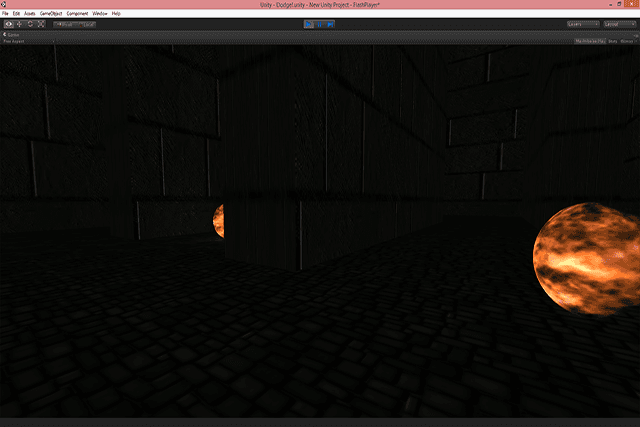The width and height of the screenshot is (640, 427).
Task: Select the Rotate tool
Action: (30, 23)
